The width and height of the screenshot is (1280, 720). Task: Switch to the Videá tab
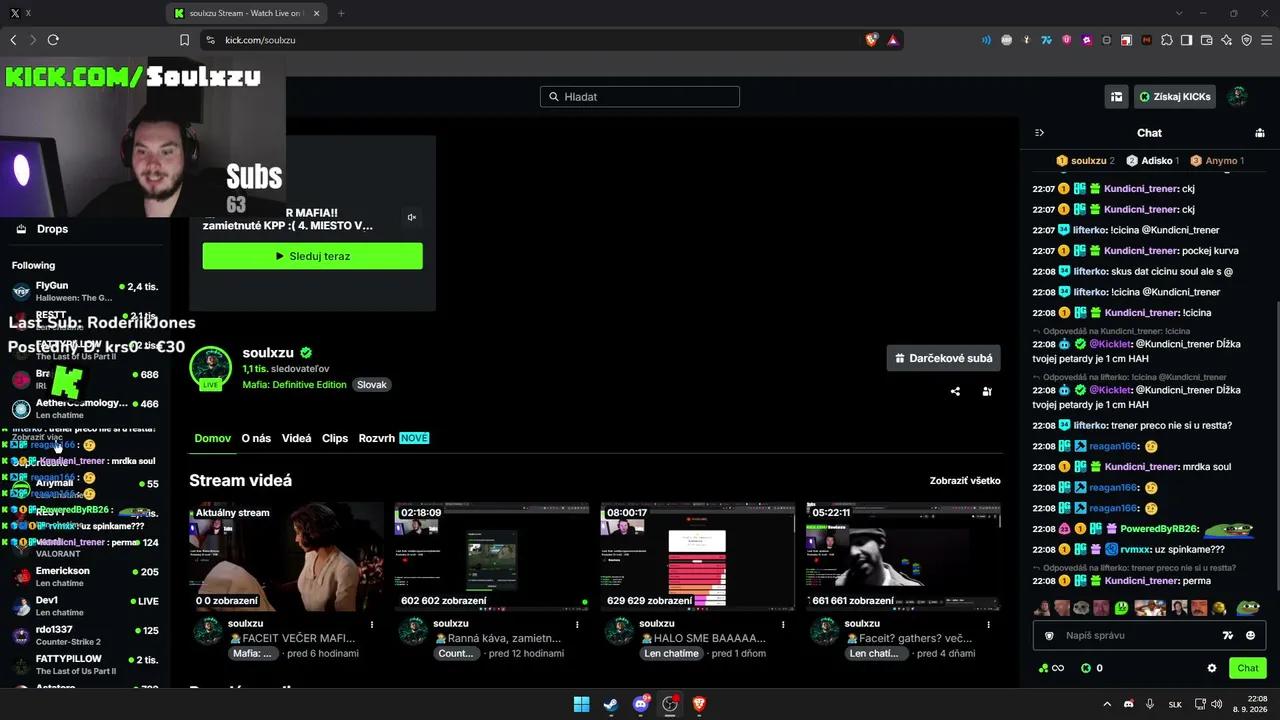click(296, 438)
